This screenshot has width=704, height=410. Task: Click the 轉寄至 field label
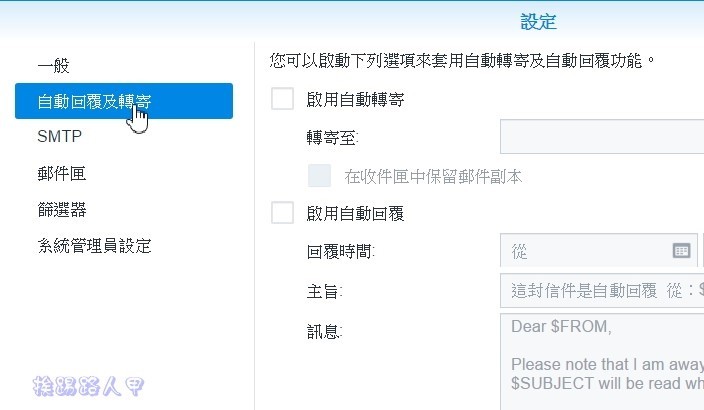[x=333, y=137]
